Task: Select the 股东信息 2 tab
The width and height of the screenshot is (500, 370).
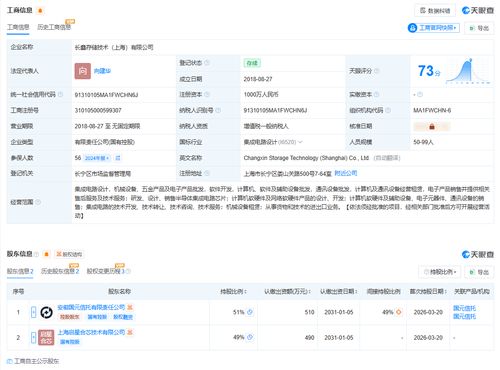Action: point(20,271)
